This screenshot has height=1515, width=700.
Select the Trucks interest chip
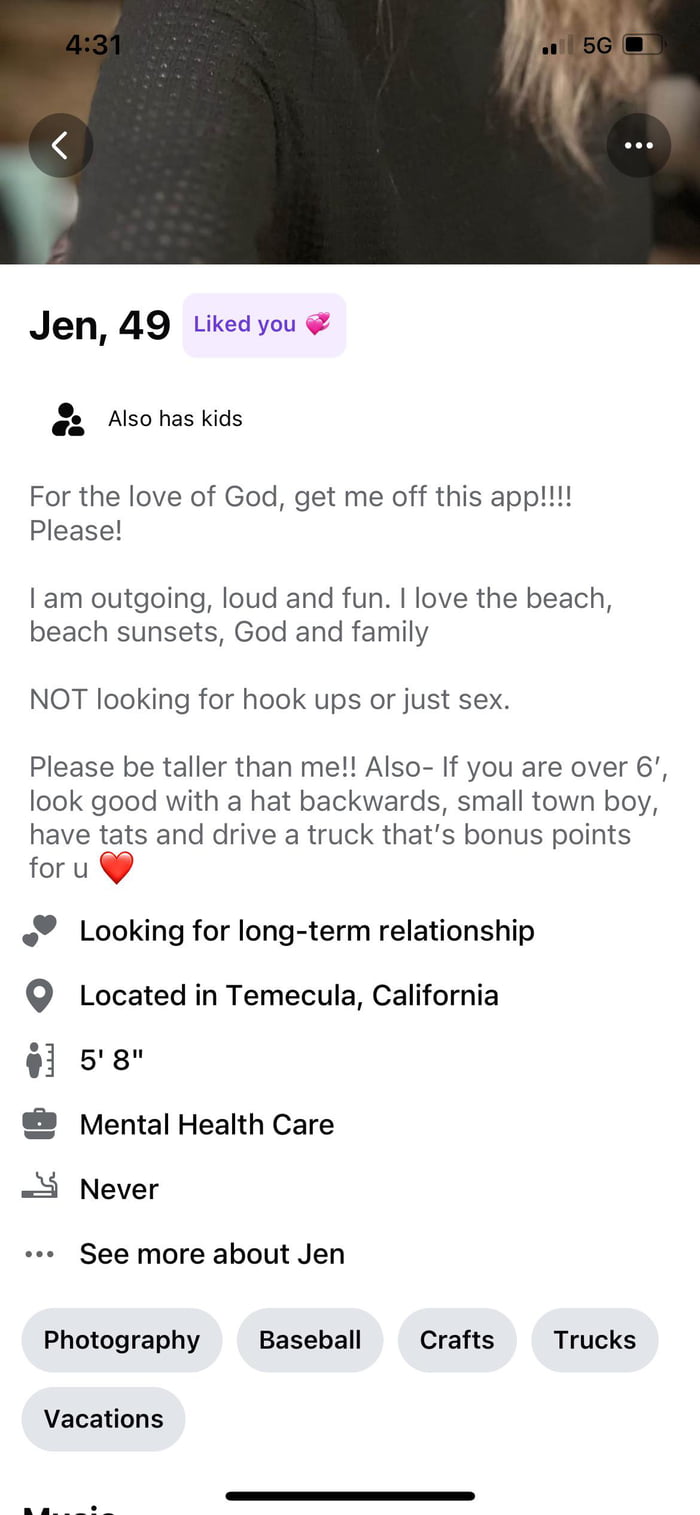point(595,1340)
